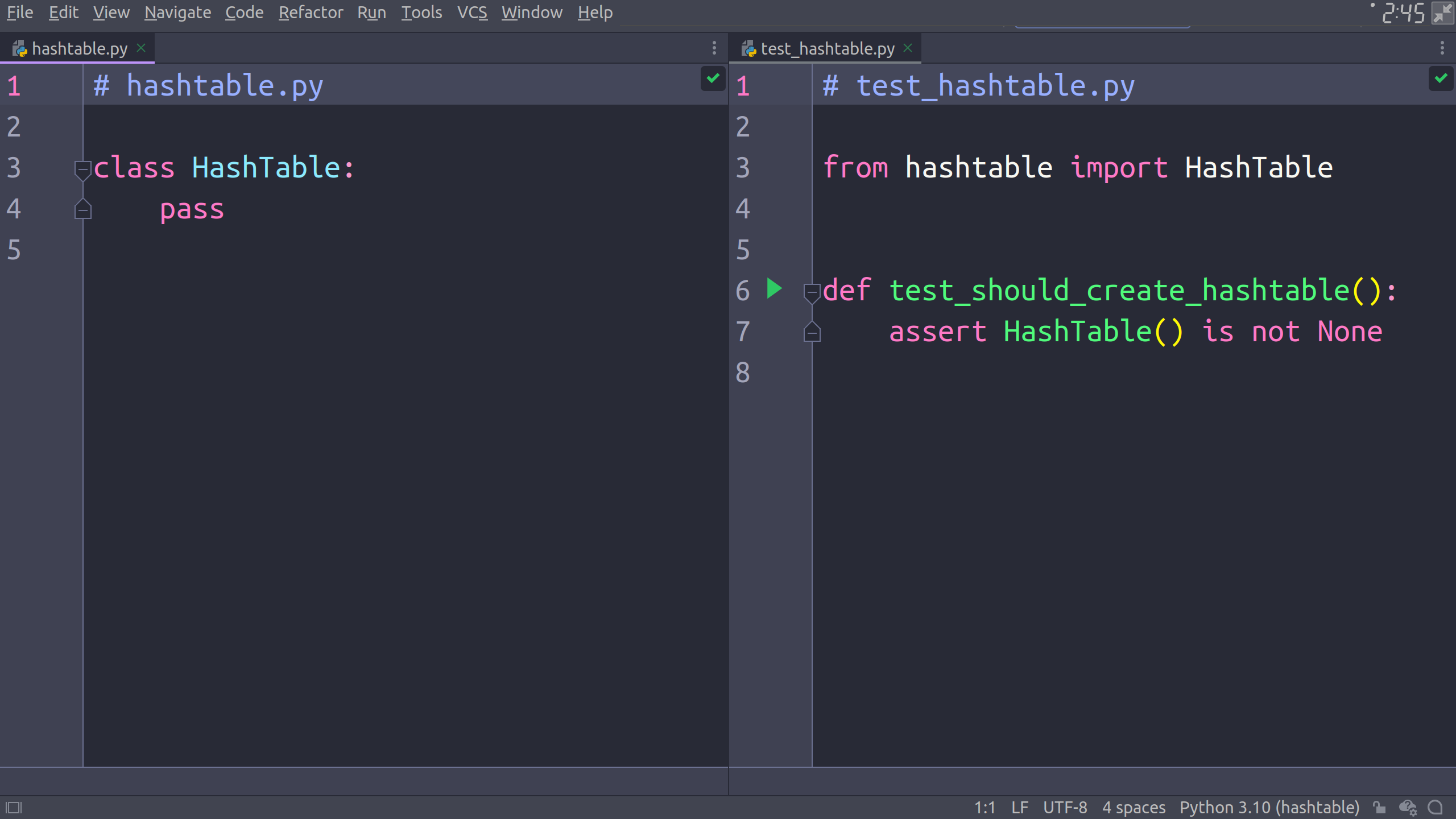Open the interpreter selector Python 3.10 (hashtable)

tap(1269, 807)
